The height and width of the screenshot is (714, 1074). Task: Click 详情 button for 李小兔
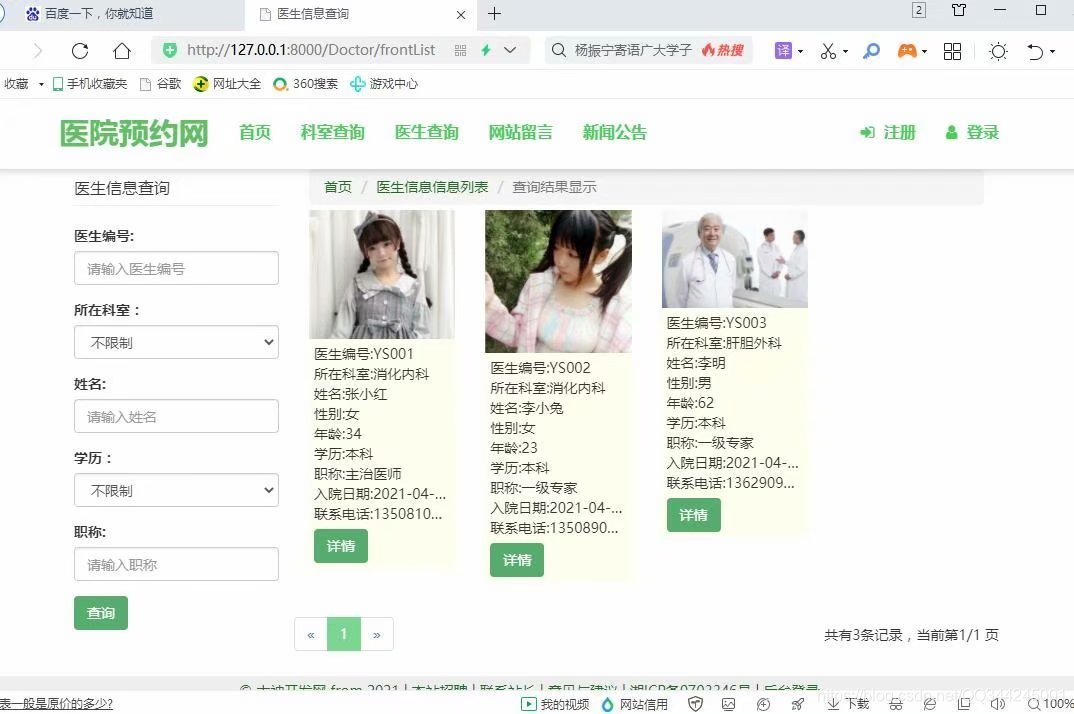[x=517, y=560]
